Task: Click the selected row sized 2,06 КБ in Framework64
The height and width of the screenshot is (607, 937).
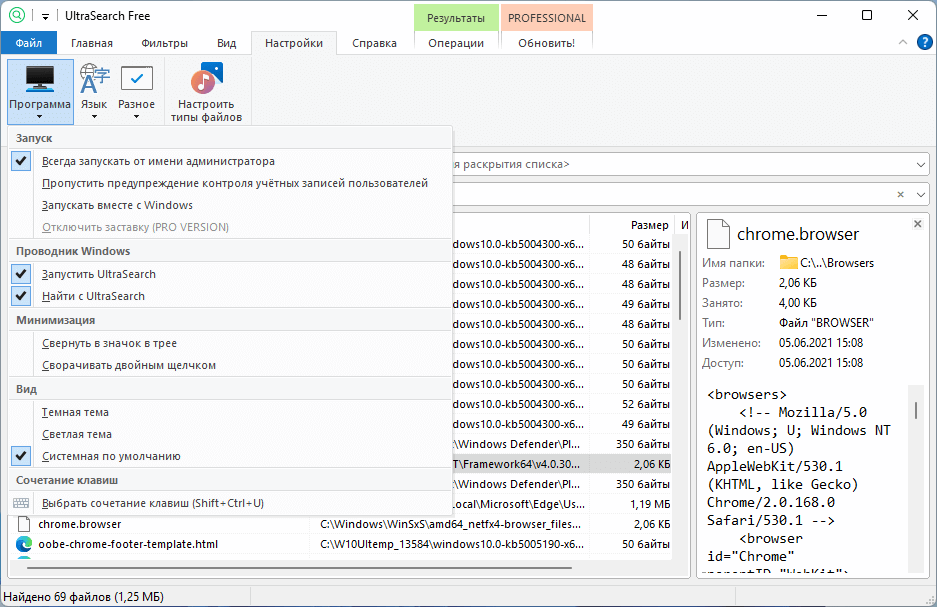Action: coord(562,464)
